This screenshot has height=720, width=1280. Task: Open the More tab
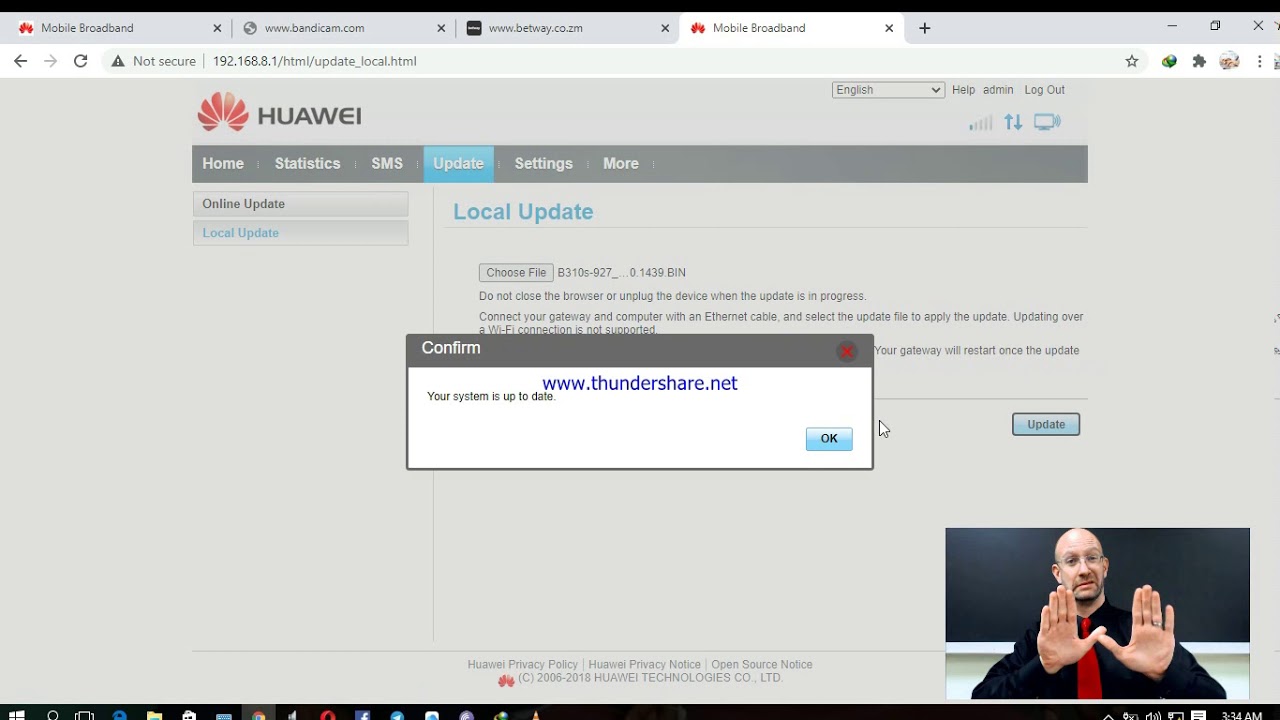point(620,164)
